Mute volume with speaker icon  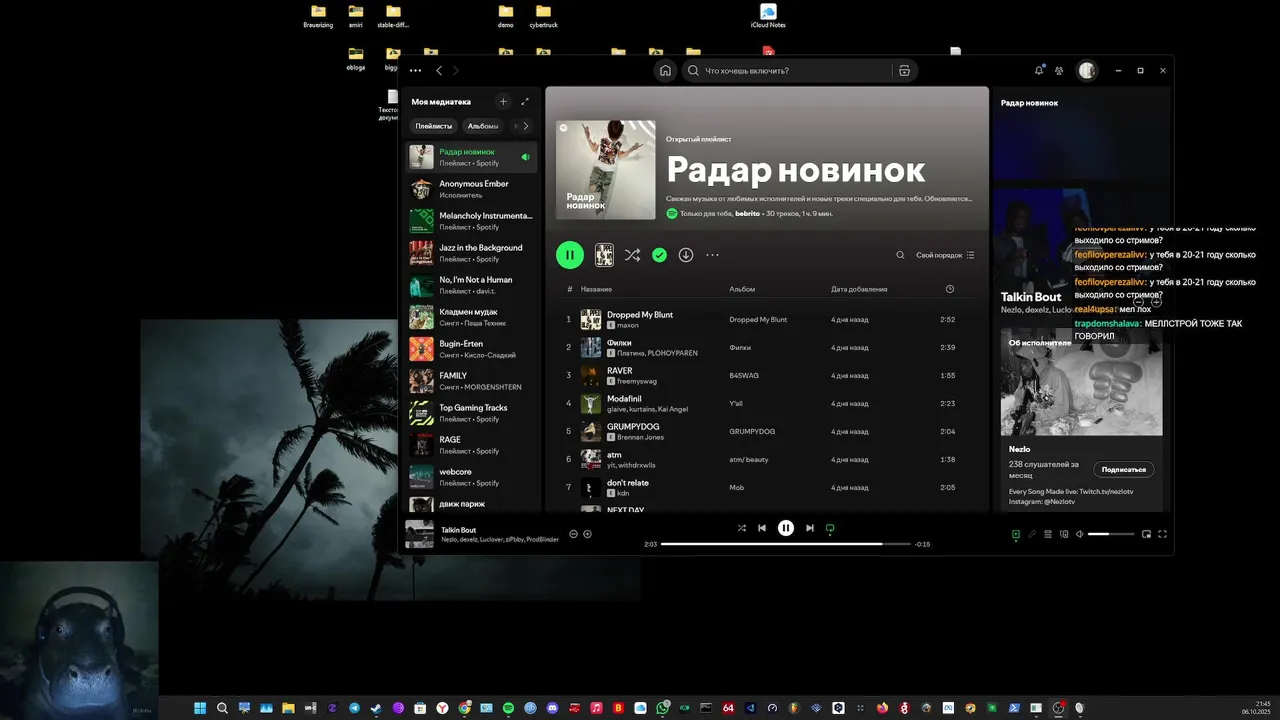tap(1079, 534)
